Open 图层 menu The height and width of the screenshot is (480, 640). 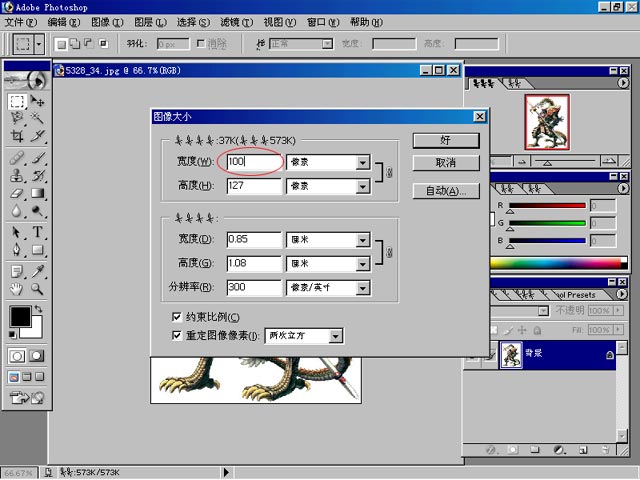[x=150, y=22]
